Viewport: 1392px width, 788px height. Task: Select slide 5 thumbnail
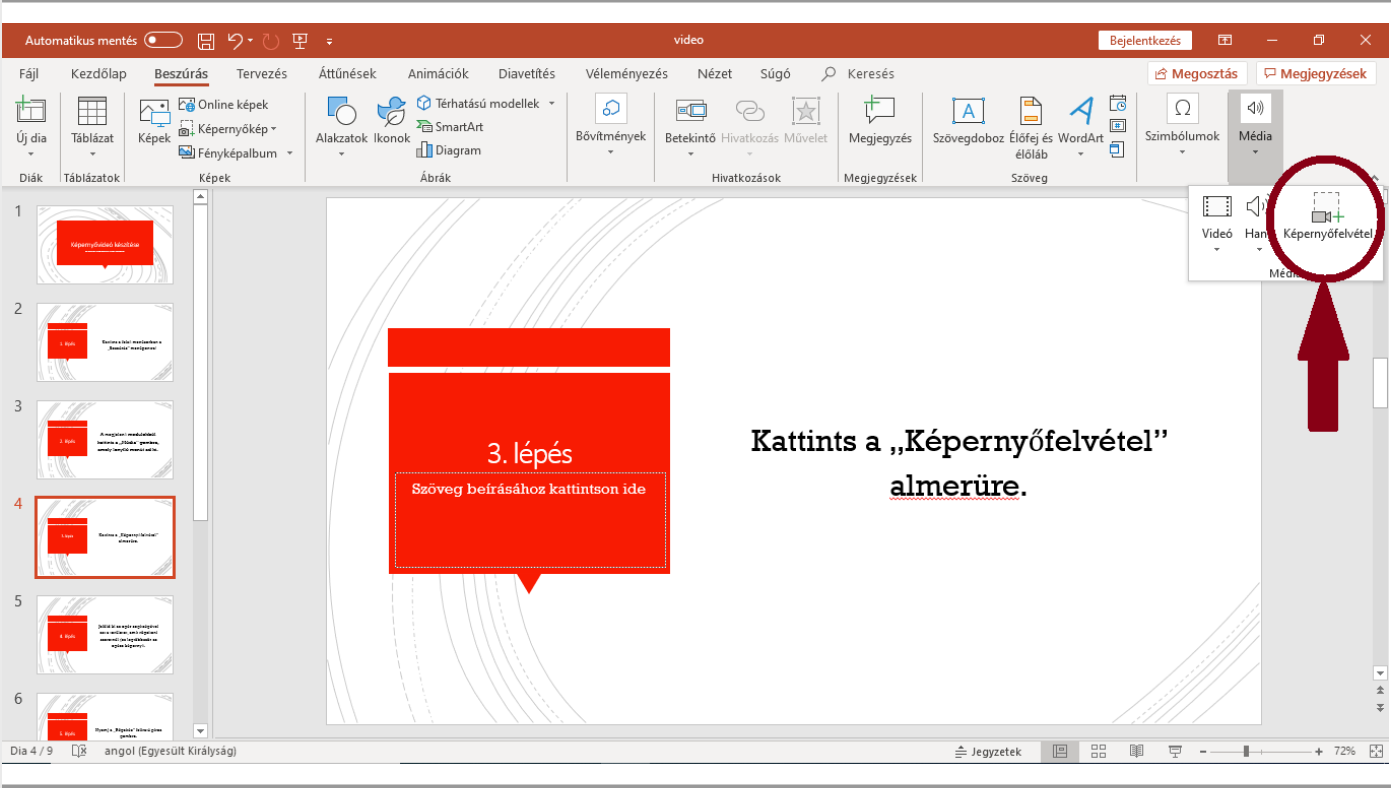[105, 635]
